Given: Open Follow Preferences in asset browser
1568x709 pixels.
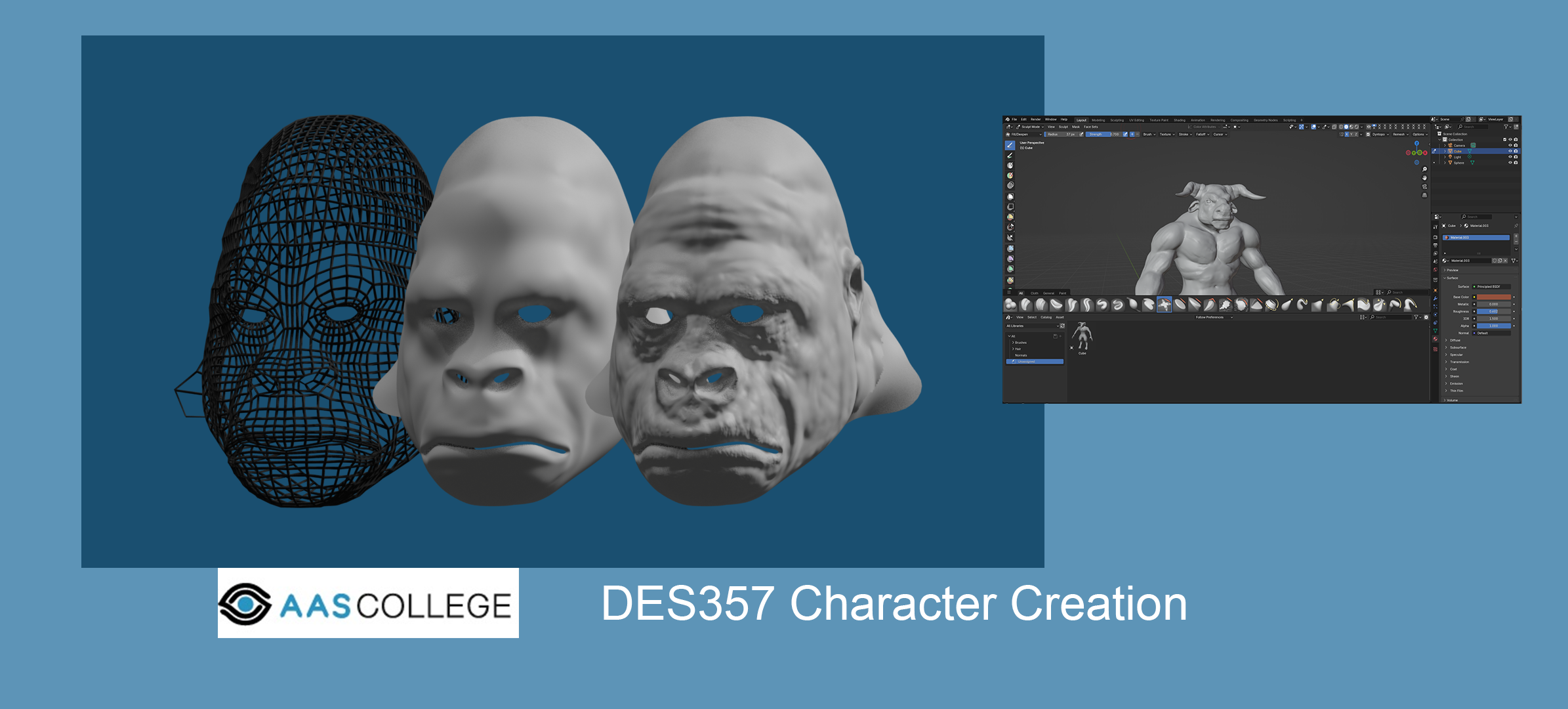Looking at the screenshot, I should click(1212, 317).
